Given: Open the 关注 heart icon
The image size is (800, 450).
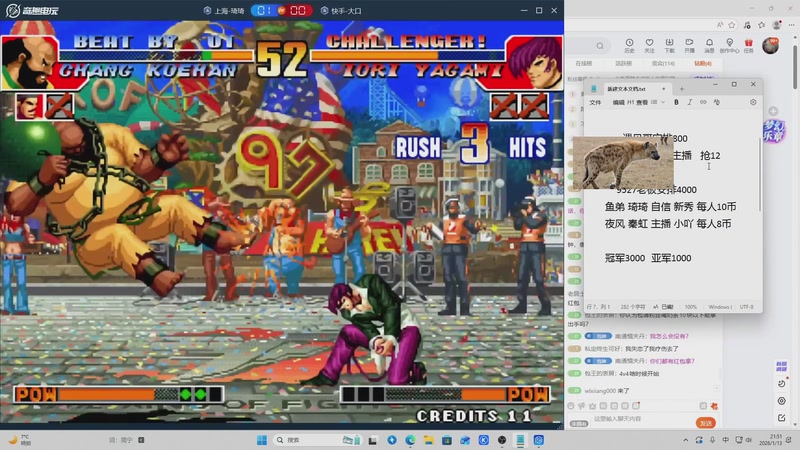Looking at the screenshot, I should (x=649, y=45).
